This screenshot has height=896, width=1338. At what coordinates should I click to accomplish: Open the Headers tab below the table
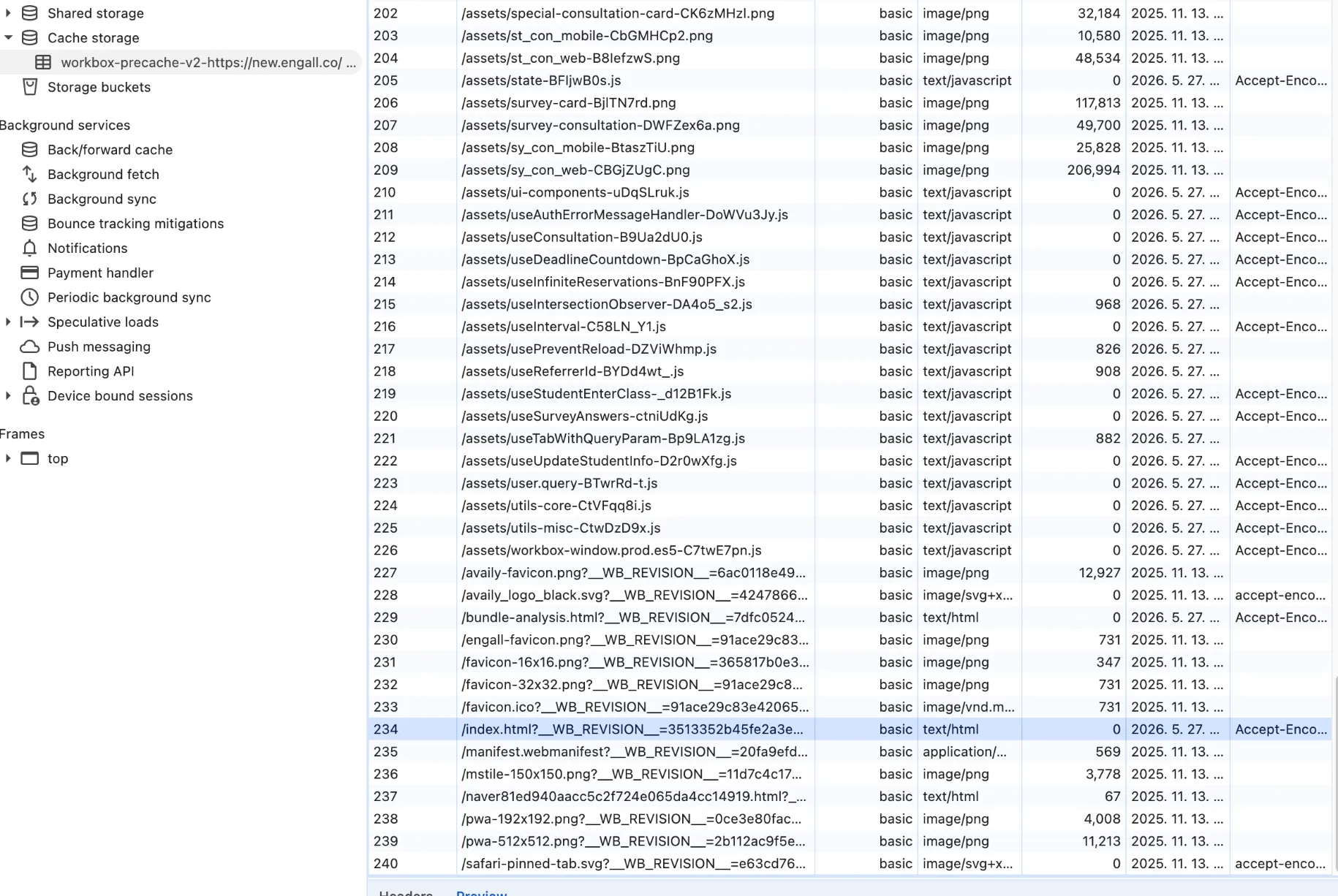point(406,892)
